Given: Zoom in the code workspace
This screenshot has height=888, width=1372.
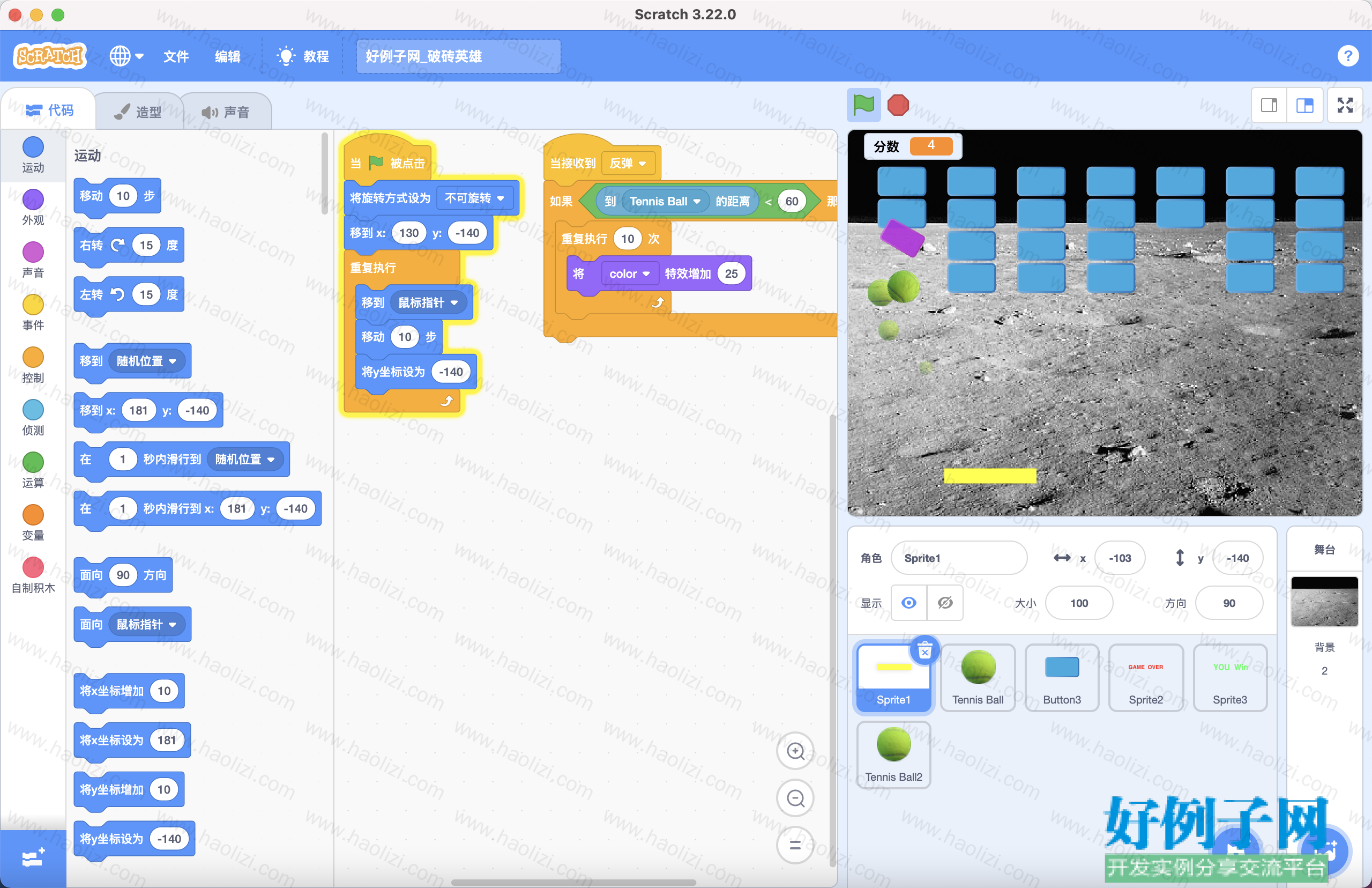Looking at the screenshot, I should point(795,751).
